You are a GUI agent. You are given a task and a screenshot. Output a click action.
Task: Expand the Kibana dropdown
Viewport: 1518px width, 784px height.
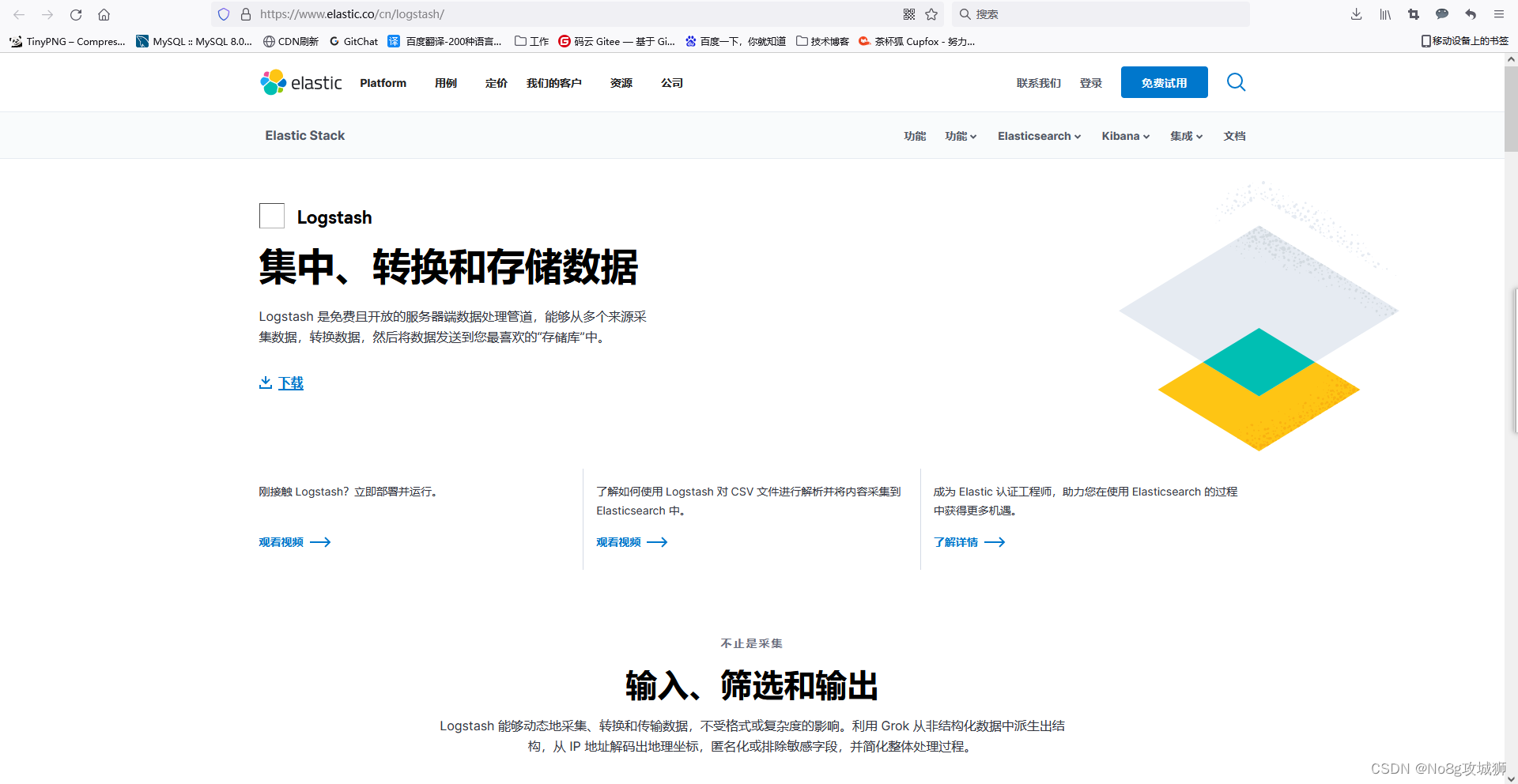(x=1124, y=135)
